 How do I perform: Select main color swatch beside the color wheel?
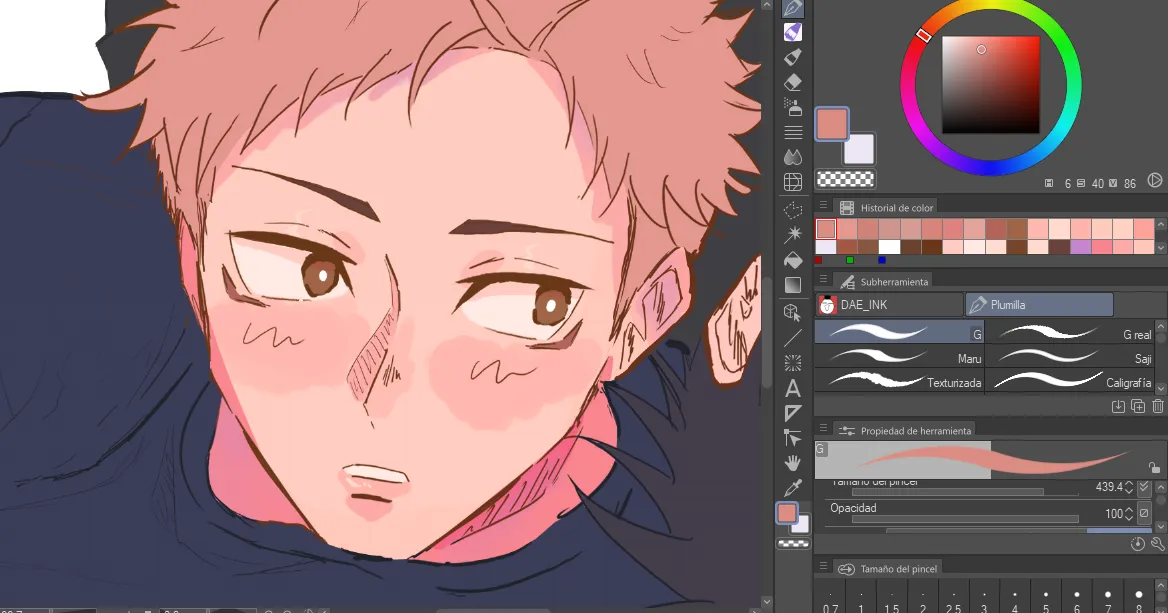point(831,124)
